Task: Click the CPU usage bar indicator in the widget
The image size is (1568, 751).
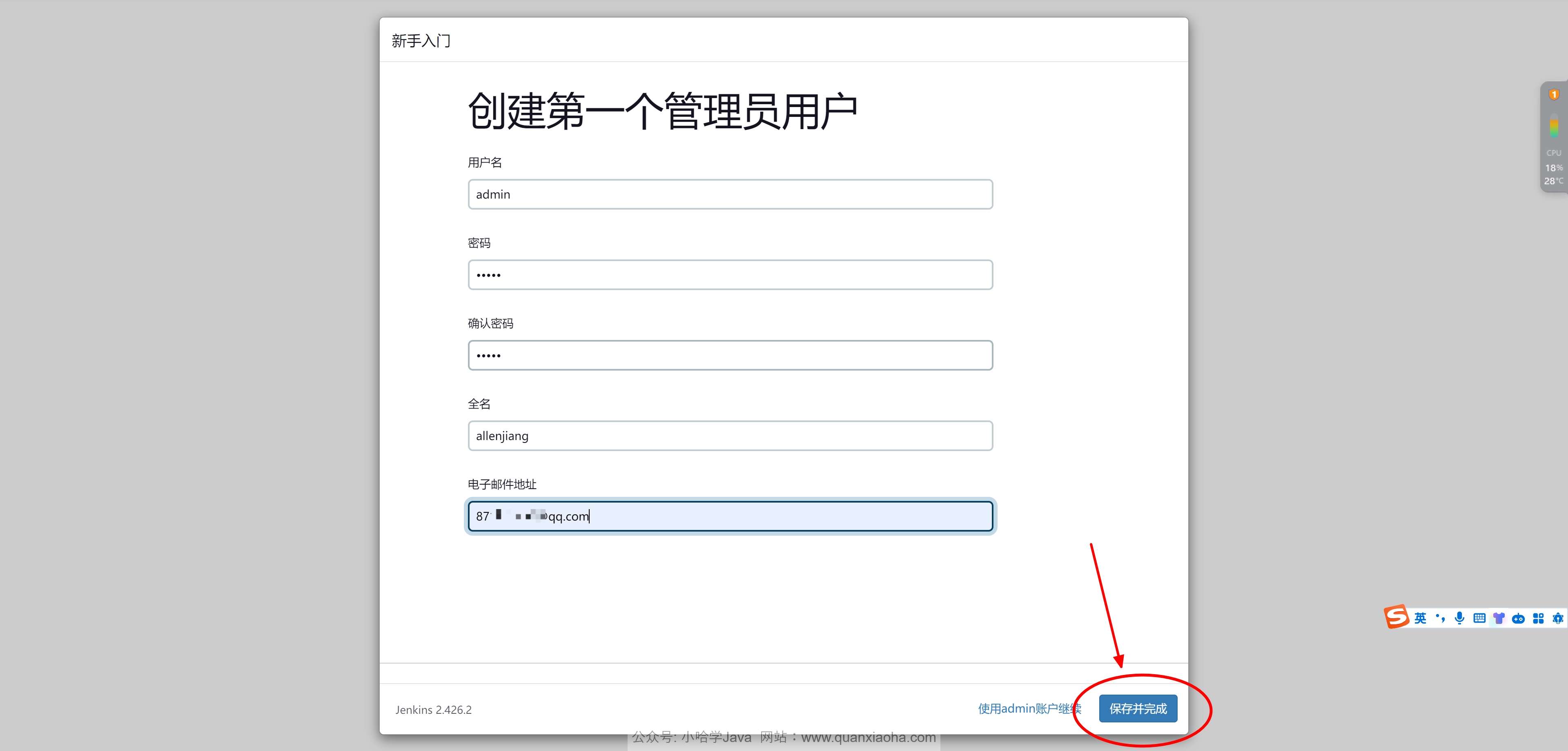Action: tap(1554, 126)
